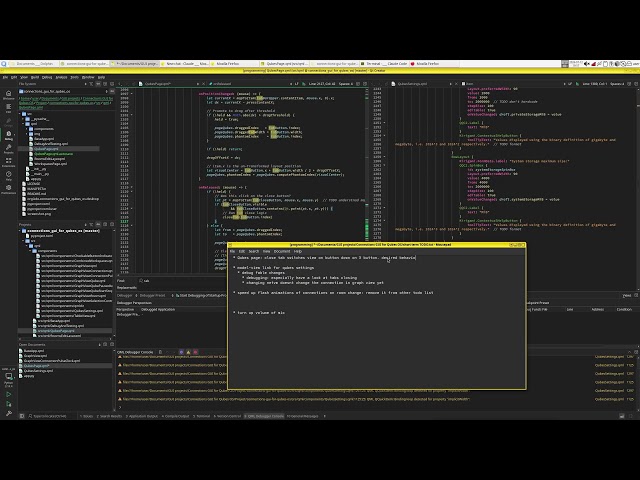Select LICENSE file in File System tree
640x480 pixels.
point(33,184)
